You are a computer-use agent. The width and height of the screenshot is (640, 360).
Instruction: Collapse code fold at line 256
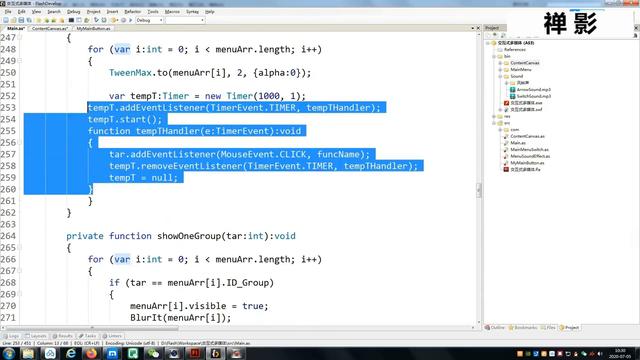point(20,142)
